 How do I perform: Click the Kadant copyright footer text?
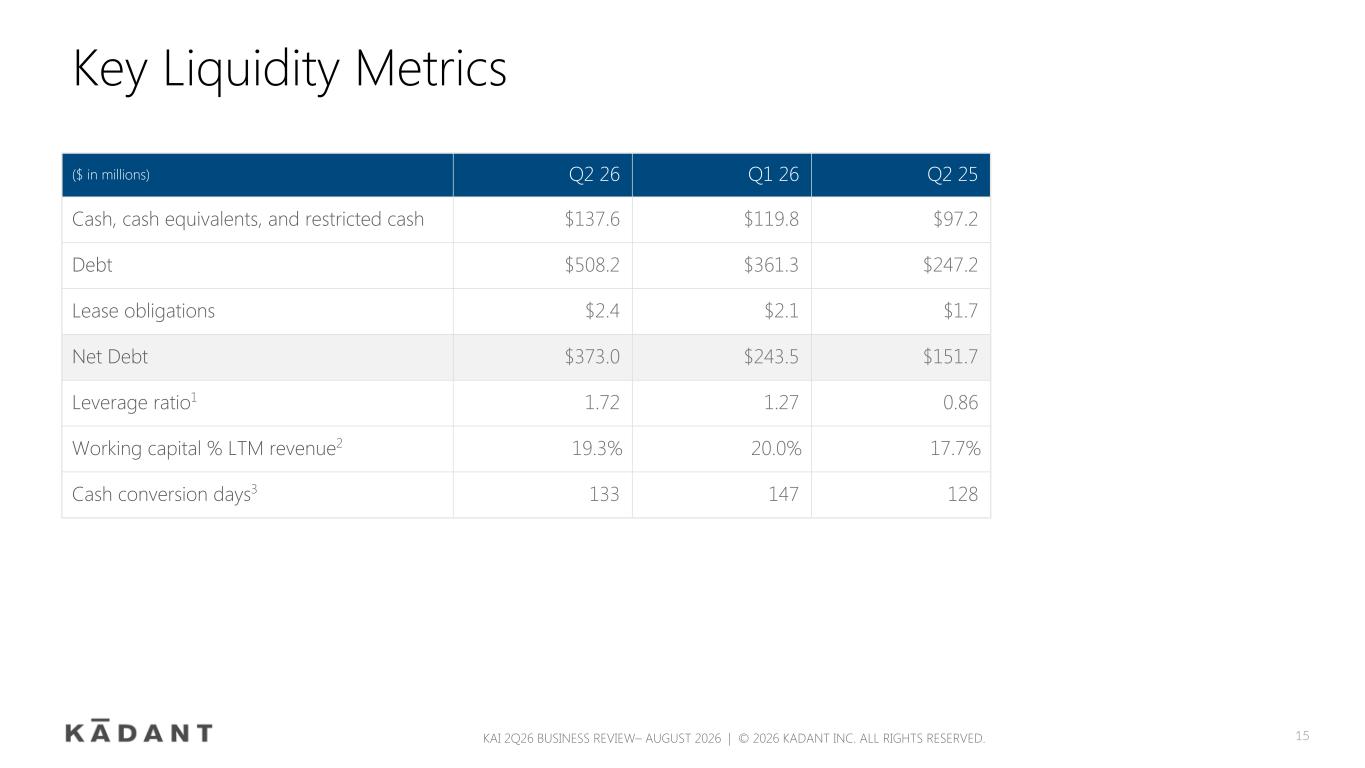tap(734, 739)
